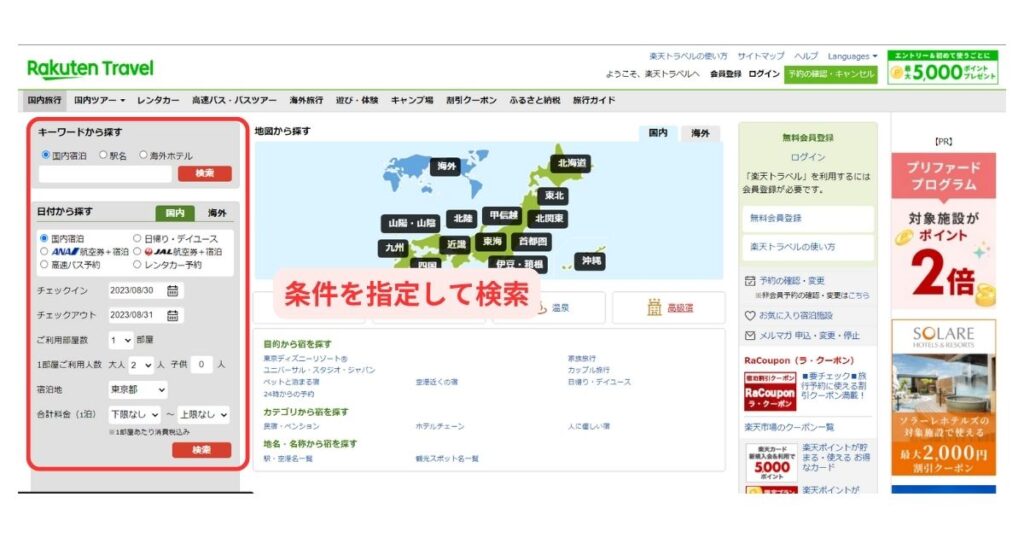1024x538 pixels.
Task: Open the check-in date calendar icon
Action: pyautogui.click(x=172, y=291)
